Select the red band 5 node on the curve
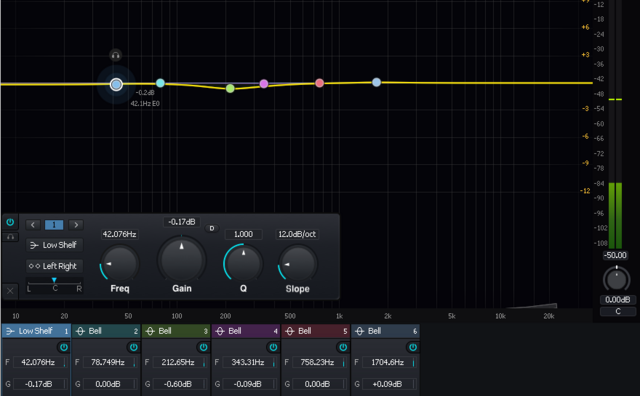This screenshot has width=640, height=396. point(320,83)
